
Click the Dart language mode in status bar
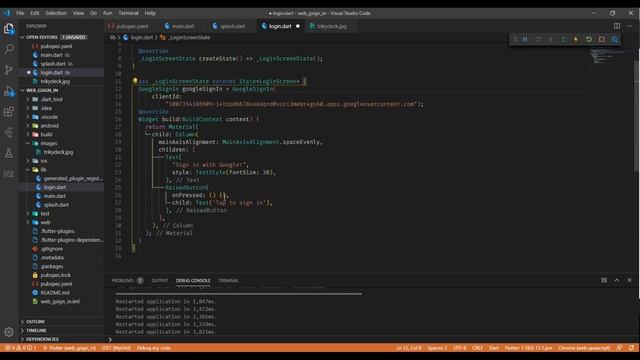click(x=494, y=348)
